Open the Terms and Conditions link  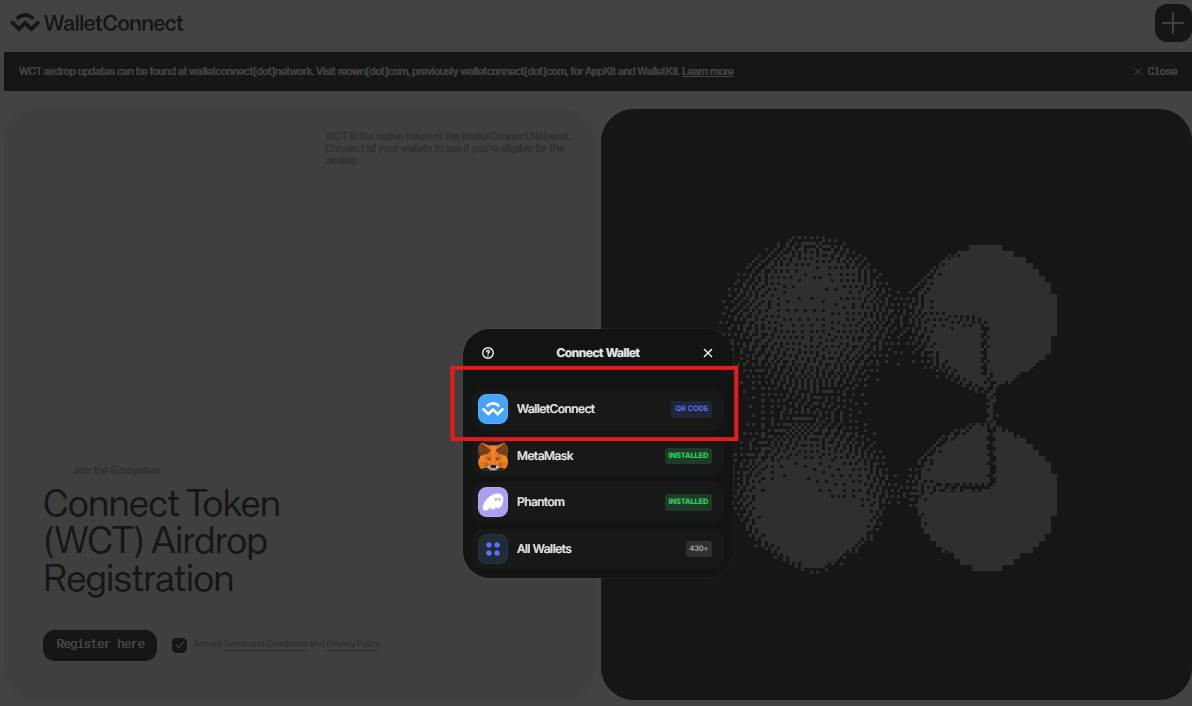click(x=265, y=644)
